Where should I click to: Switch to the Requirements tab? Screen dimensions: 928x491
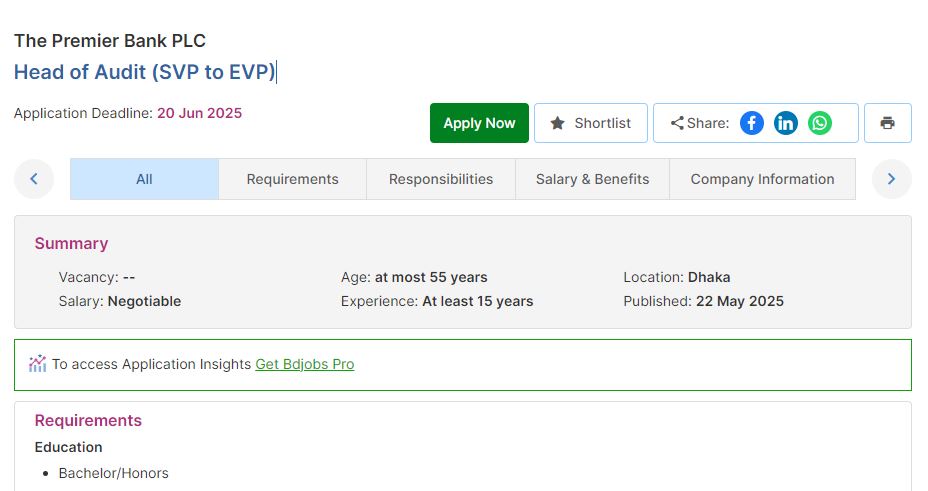(x=292, y=179)
